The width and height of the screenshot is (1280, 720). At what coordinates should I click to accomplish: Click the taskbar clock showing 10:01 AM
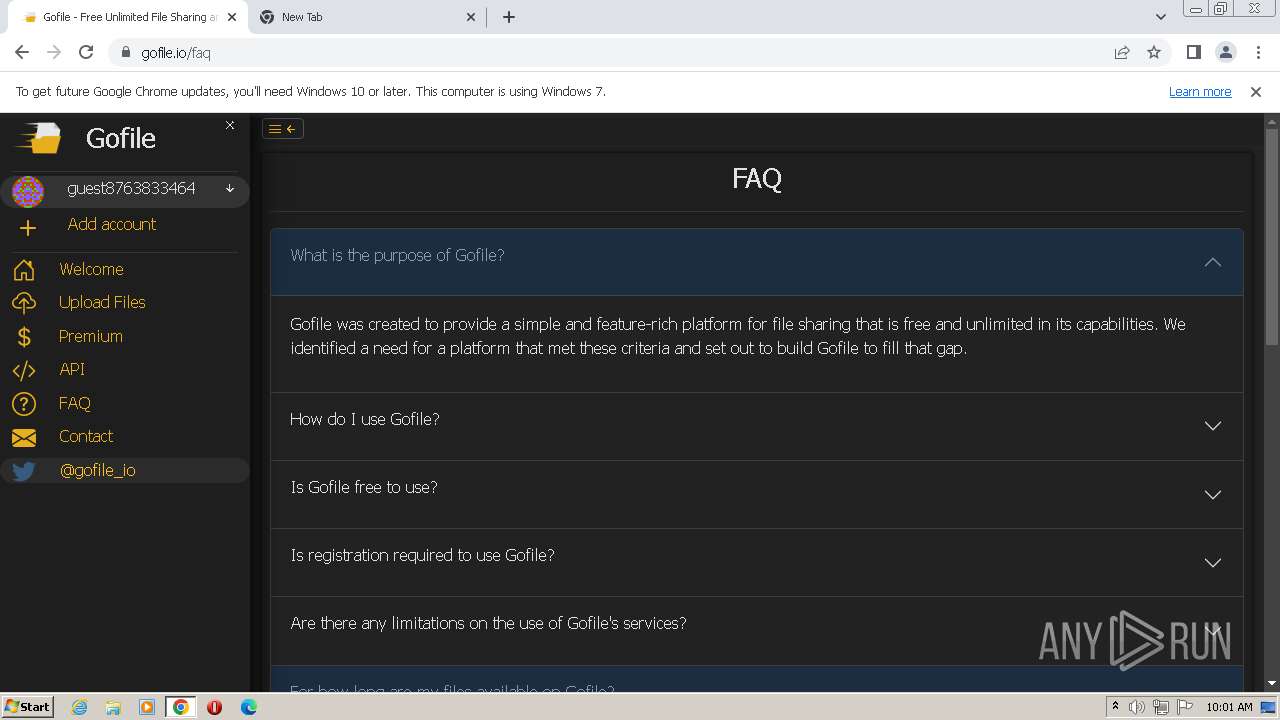pos(1229,707)
